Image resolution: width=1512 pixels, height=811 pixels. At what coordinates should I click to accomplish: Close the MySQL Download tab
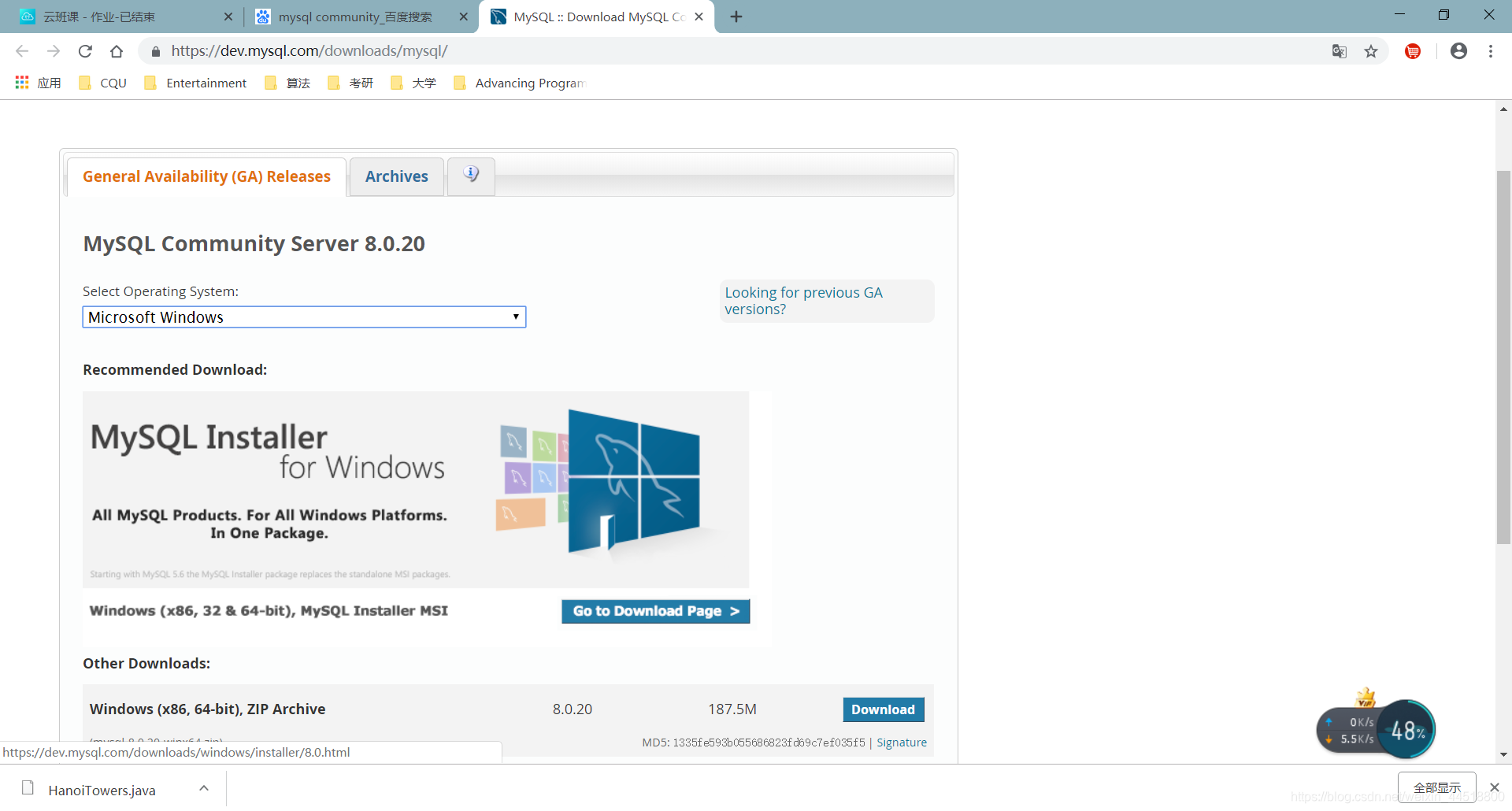[x=699, y=17]
